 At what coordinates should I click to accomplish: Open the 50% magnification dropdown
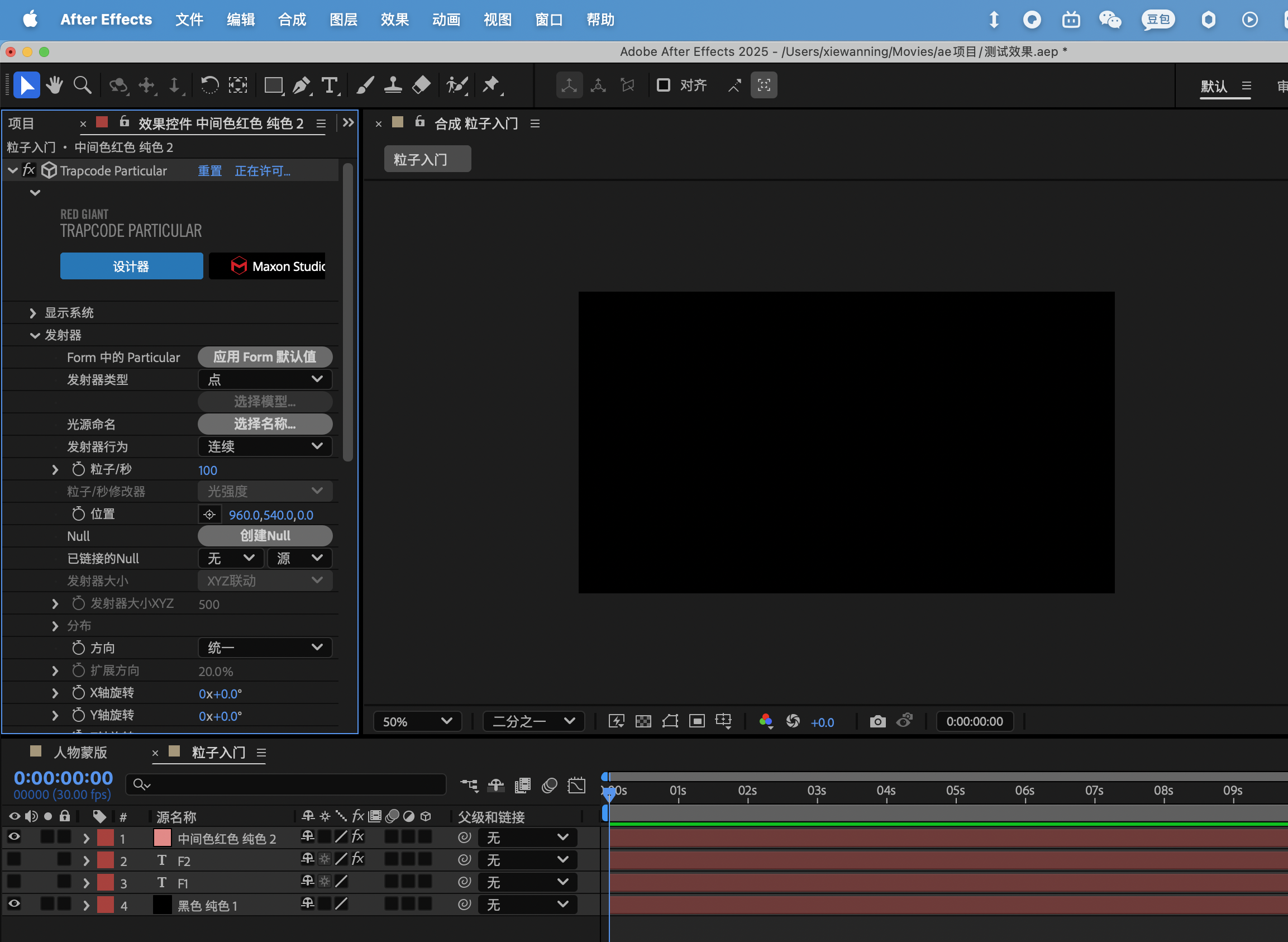[x=417, y=721]
